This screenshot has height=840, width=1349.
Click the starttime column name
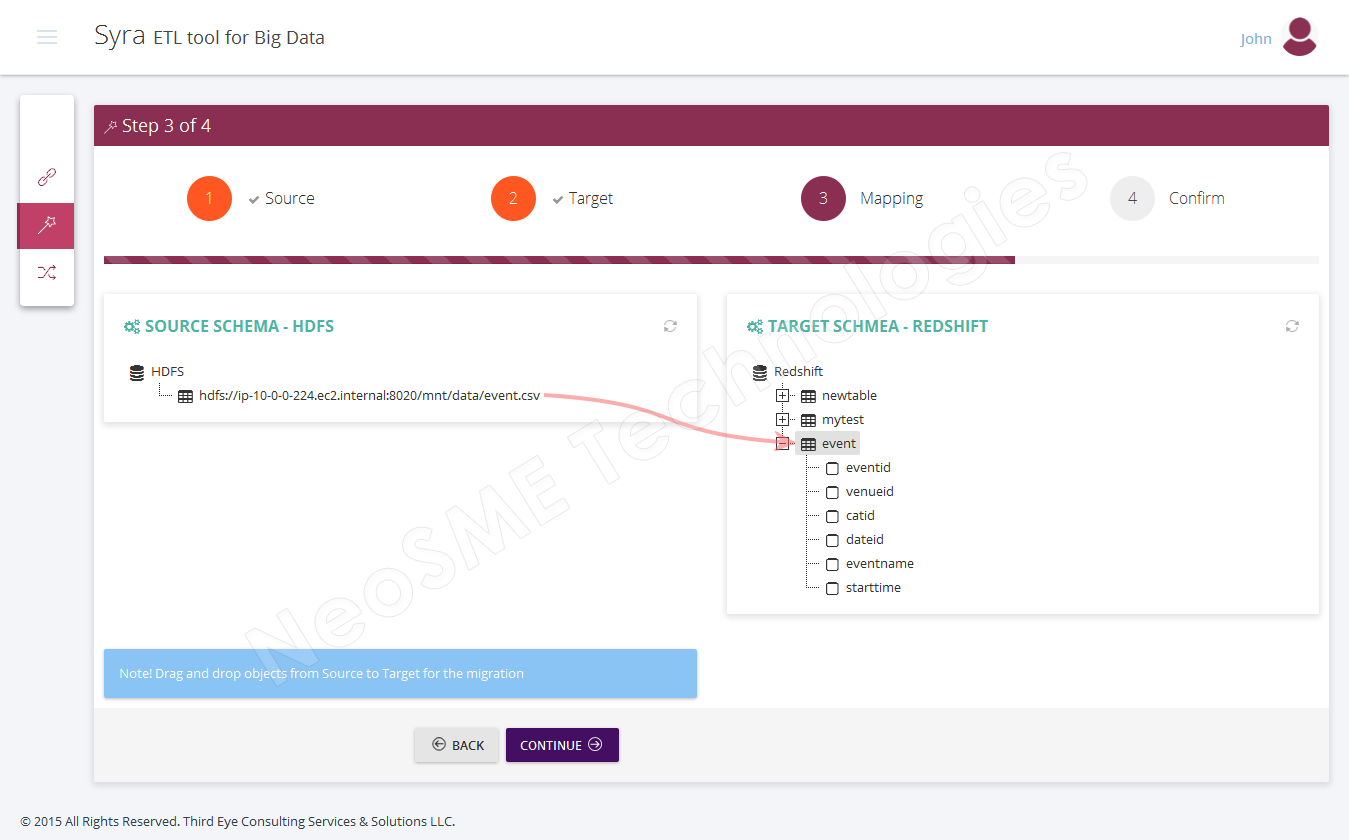tap(873, 588)
